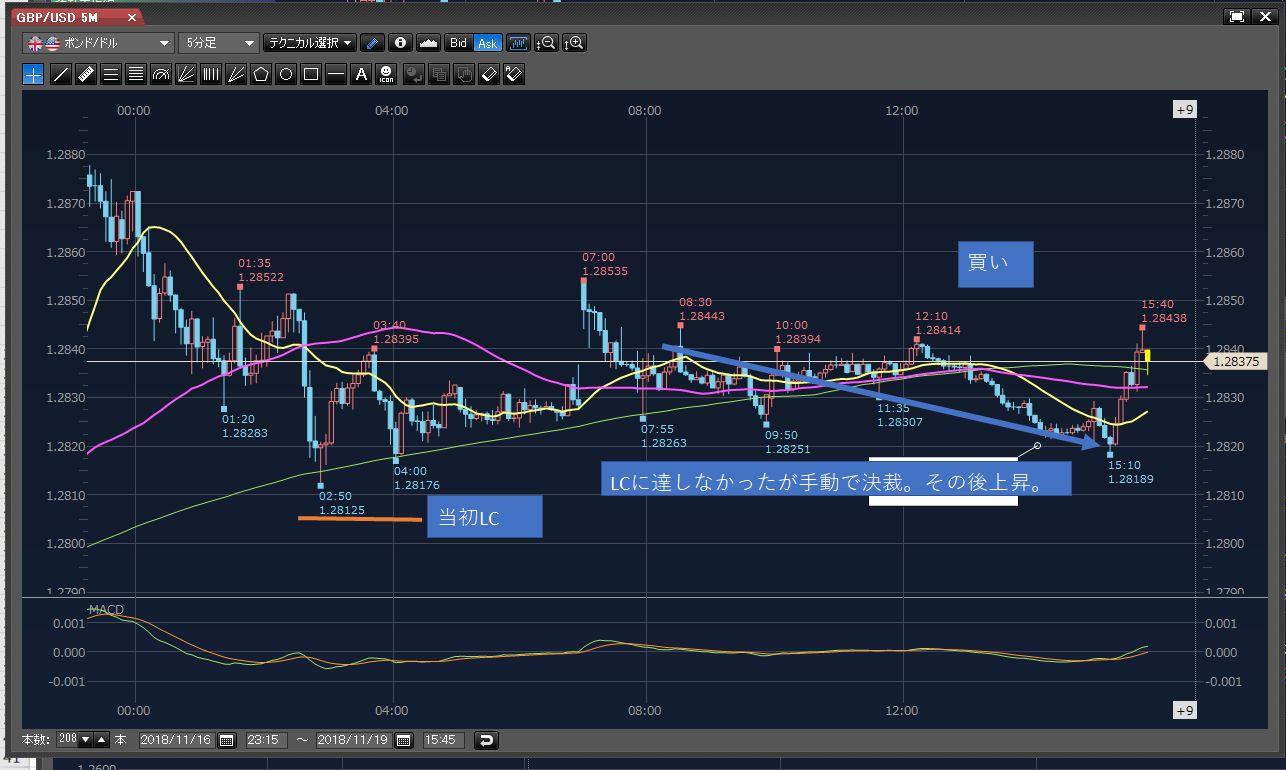Open calendar for the 2018/11/19 end date
Image resolution: width=1286 pixels, height=770 pixels.
tap(404, 740)
